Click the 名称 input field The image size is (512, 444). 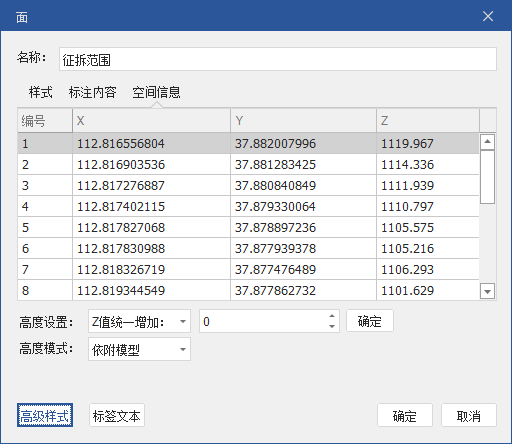(278, 59)
